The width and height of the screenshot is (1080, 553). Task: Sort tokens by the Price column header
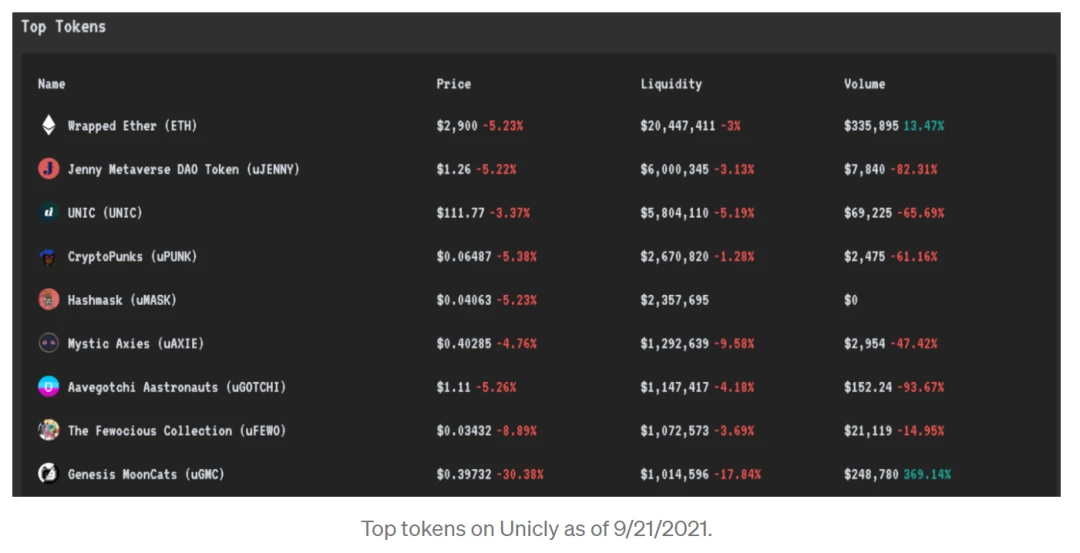[454, 84]
